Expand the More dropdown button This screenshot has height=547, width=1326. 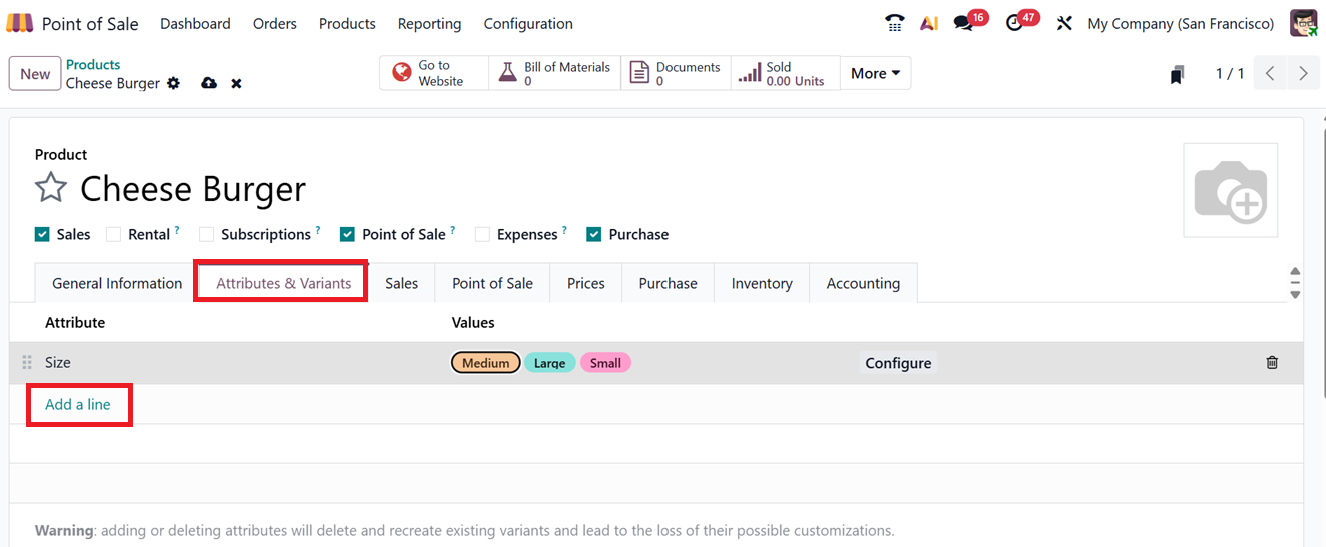(x=875, y=73)
